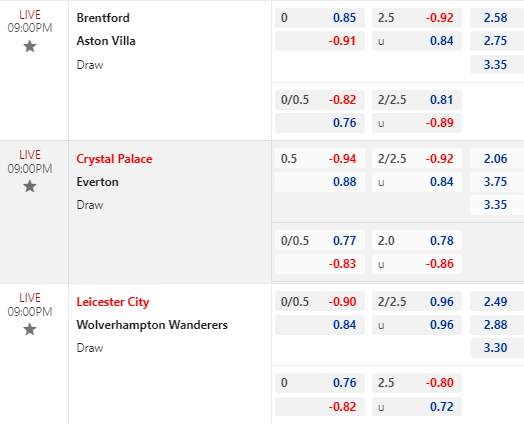
Task: Choose first-half under odds 0.72 Leicester match
Action: [x=417, y=407]
